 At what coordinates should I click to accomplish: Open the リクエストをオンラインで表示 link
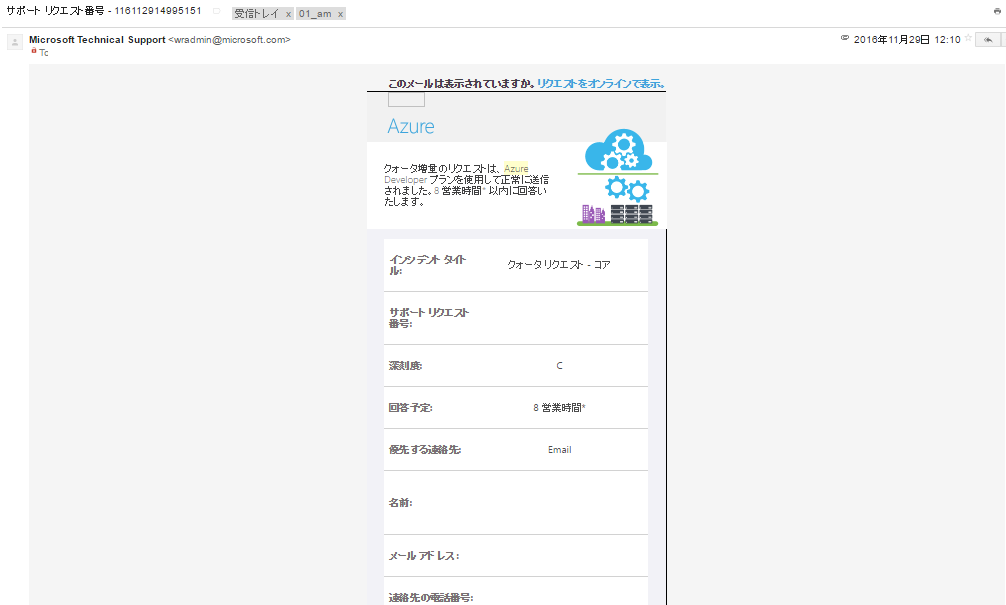[x=601, y=83]
